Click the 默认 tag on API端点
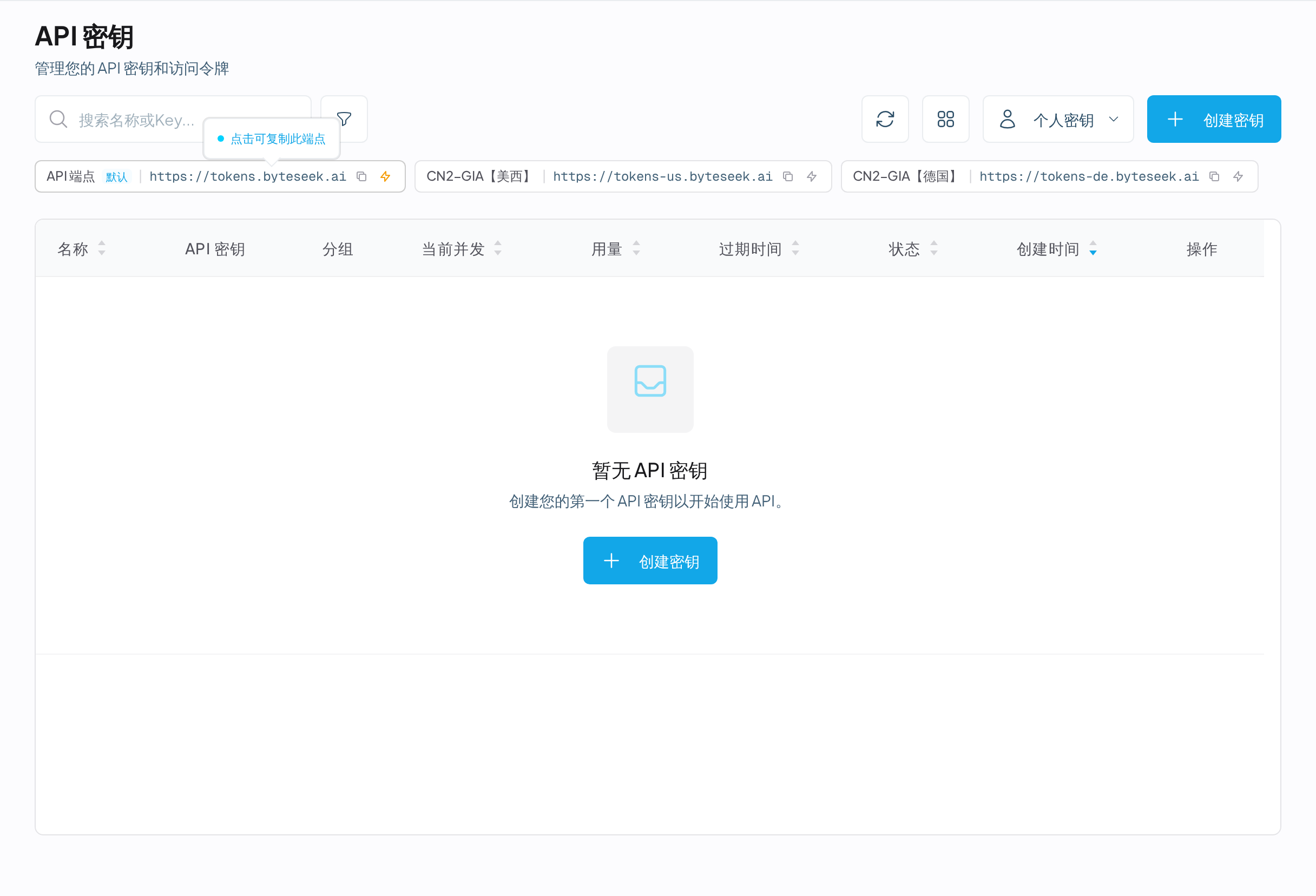The image size is (1316, 896). 117,177
